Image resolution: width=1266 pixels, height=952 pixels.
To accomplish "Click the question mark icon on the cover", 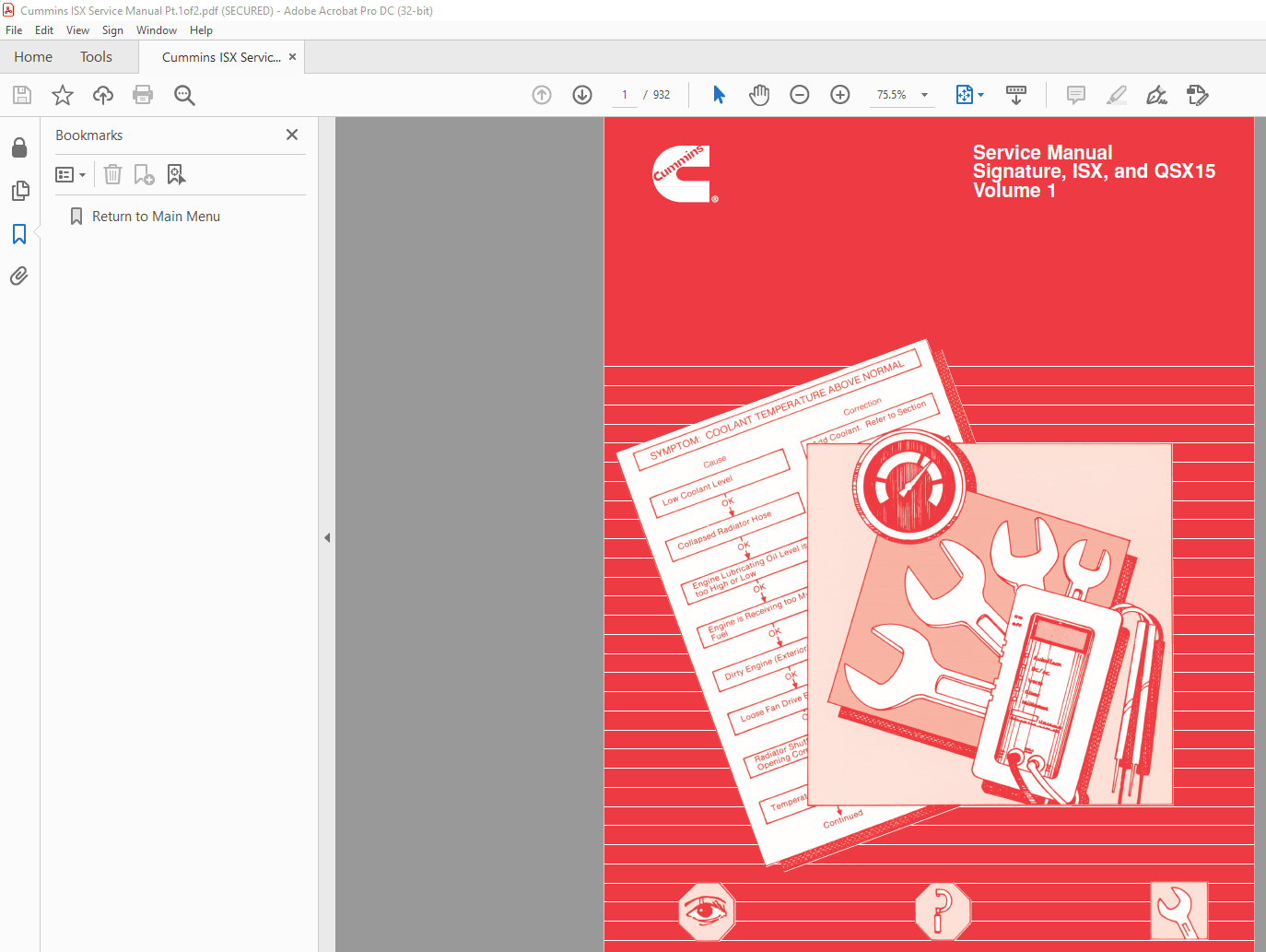I will pos(943,911).
